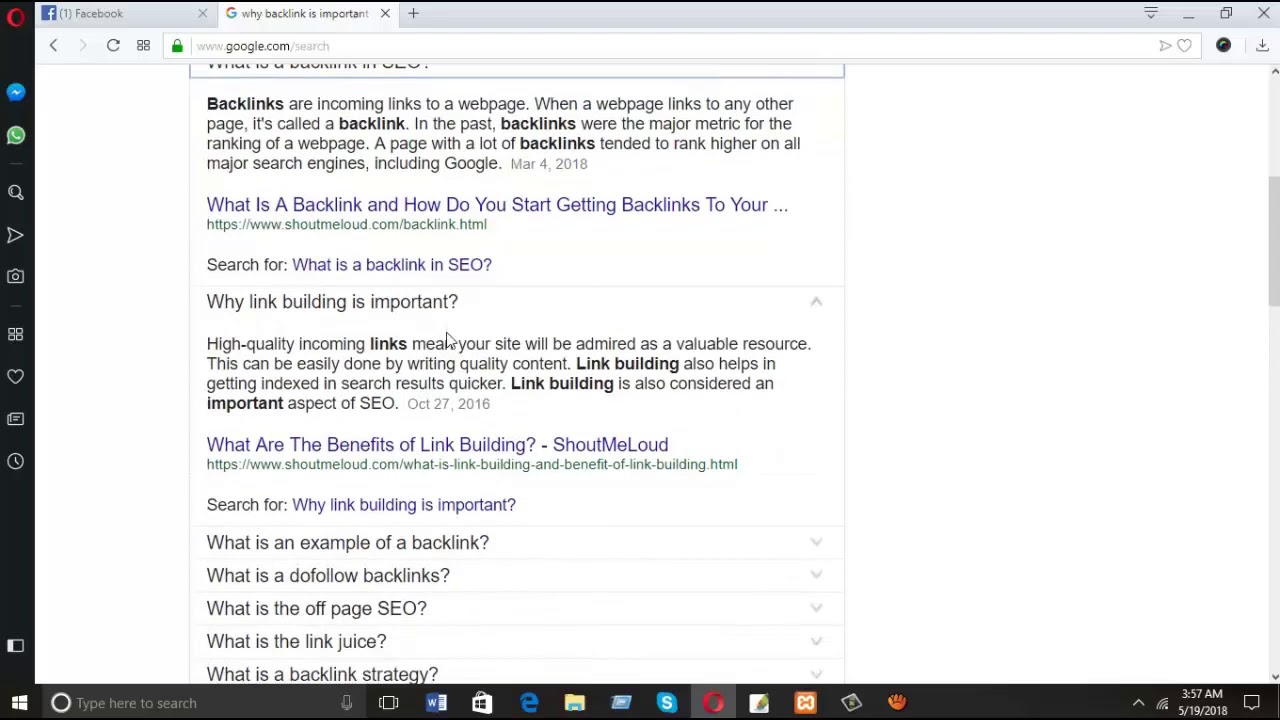Go back to the previous page
The image size is (1280, 720).
[x=53, y=46]
